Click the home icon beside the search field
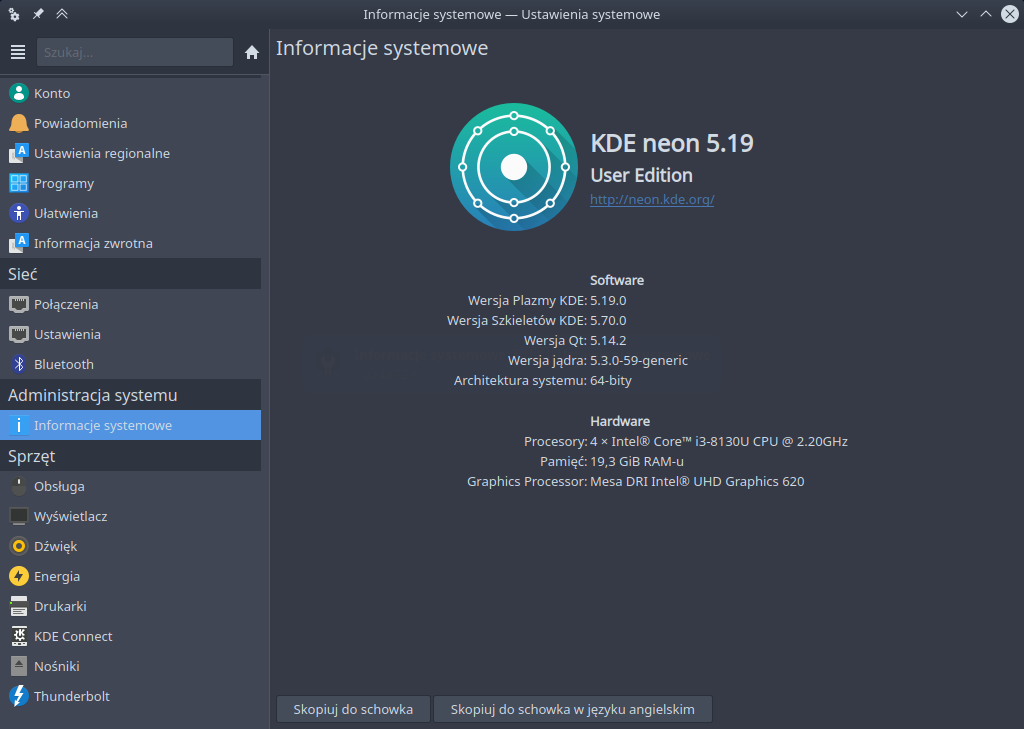The height and width of the screenshot is (729, 1024). (252, 51)
